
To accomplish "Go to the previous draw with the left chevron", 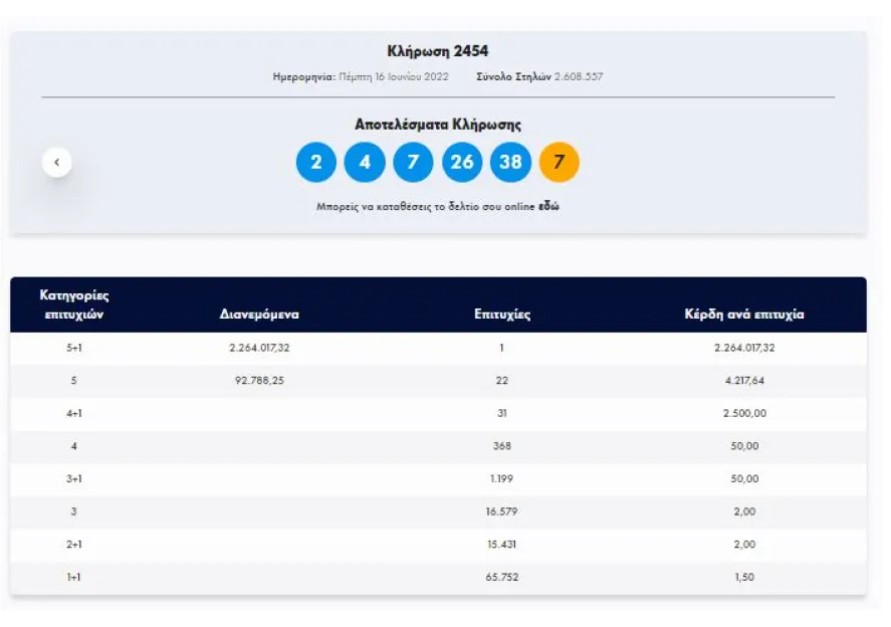I will (57, 162).
